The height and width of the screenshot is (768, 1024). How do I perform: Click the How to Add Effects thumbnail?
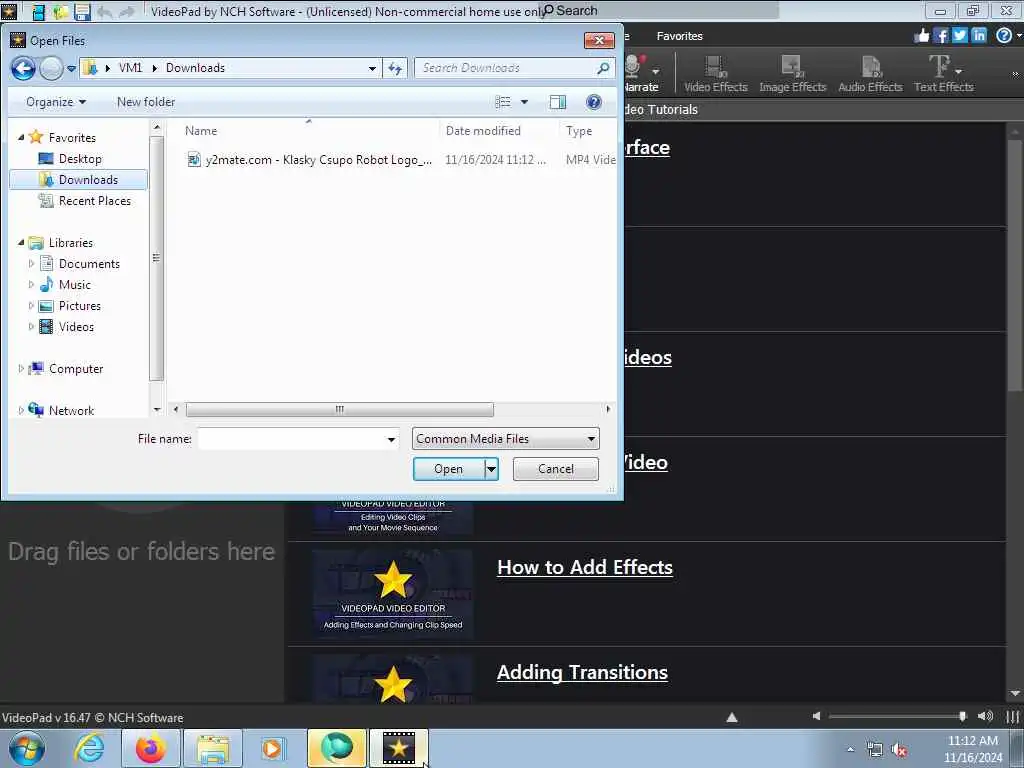click(x=392, y=594)
